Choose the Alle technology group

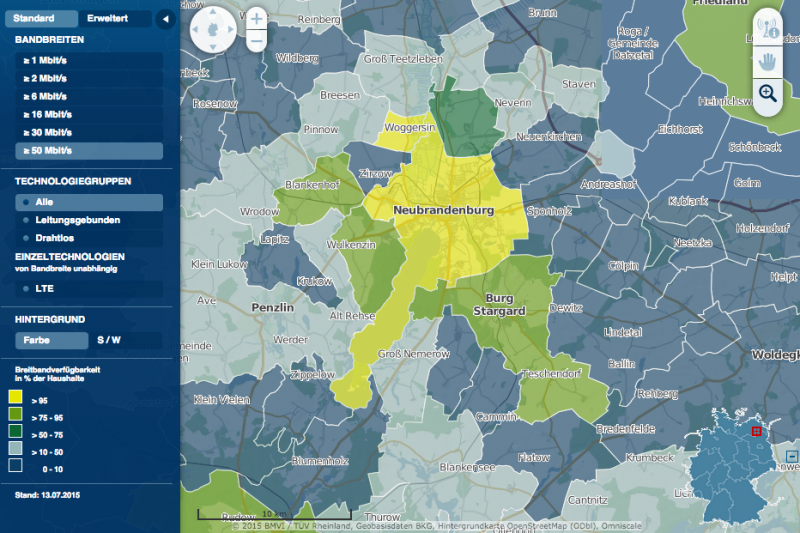coord(45,202)
